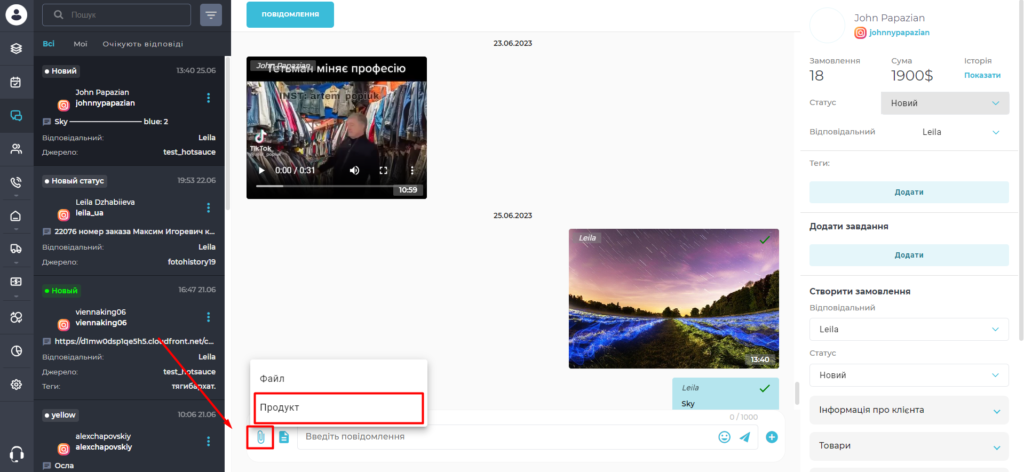
Task: Click the chat list scrollbar
Action: [x=227, y=131]
